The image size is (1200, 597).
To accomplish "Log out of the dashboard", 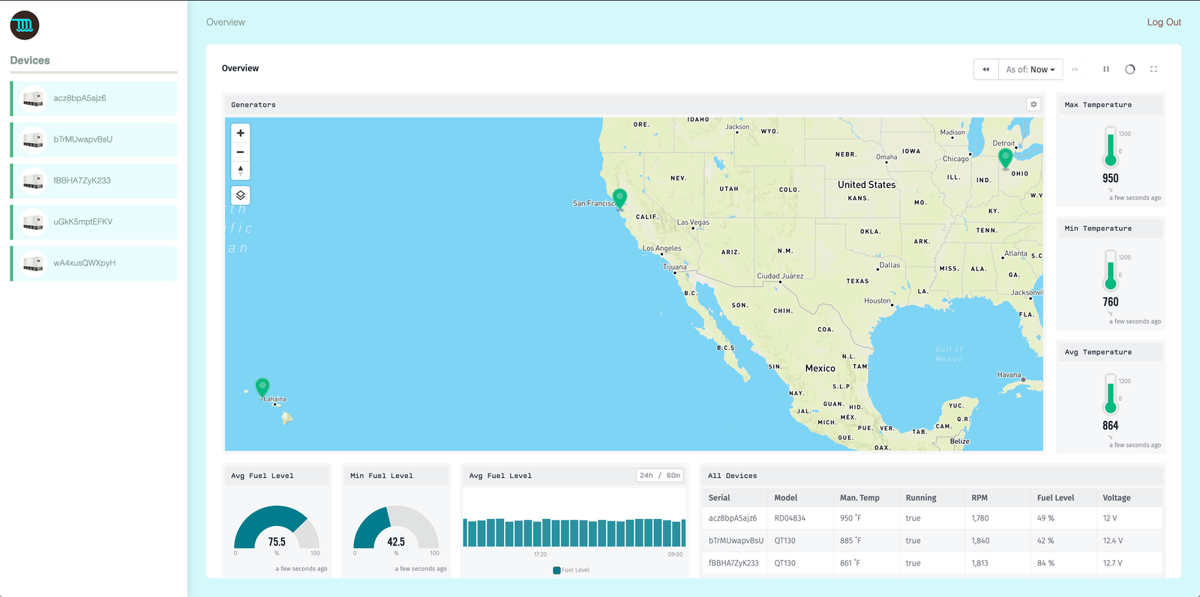I will (x=1163, y=21).
